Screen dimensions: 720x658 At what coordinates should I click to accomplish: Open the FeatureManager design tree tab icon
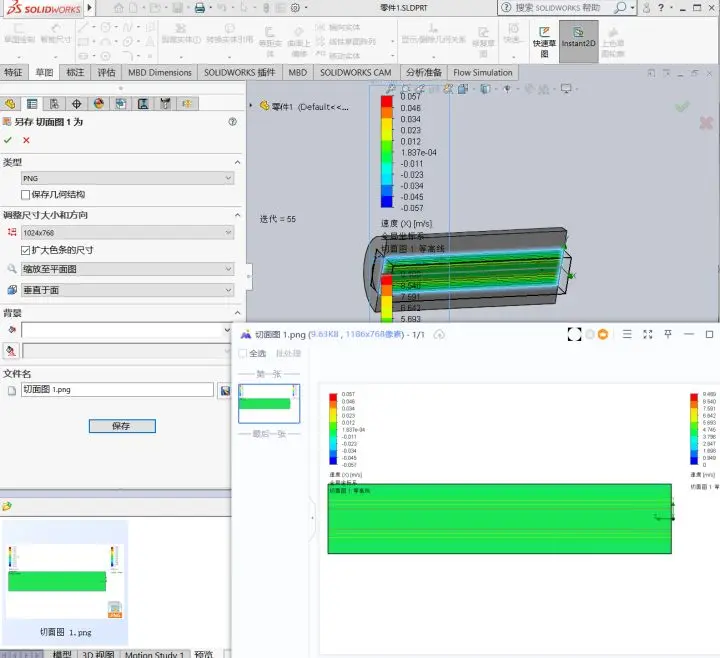10,104
